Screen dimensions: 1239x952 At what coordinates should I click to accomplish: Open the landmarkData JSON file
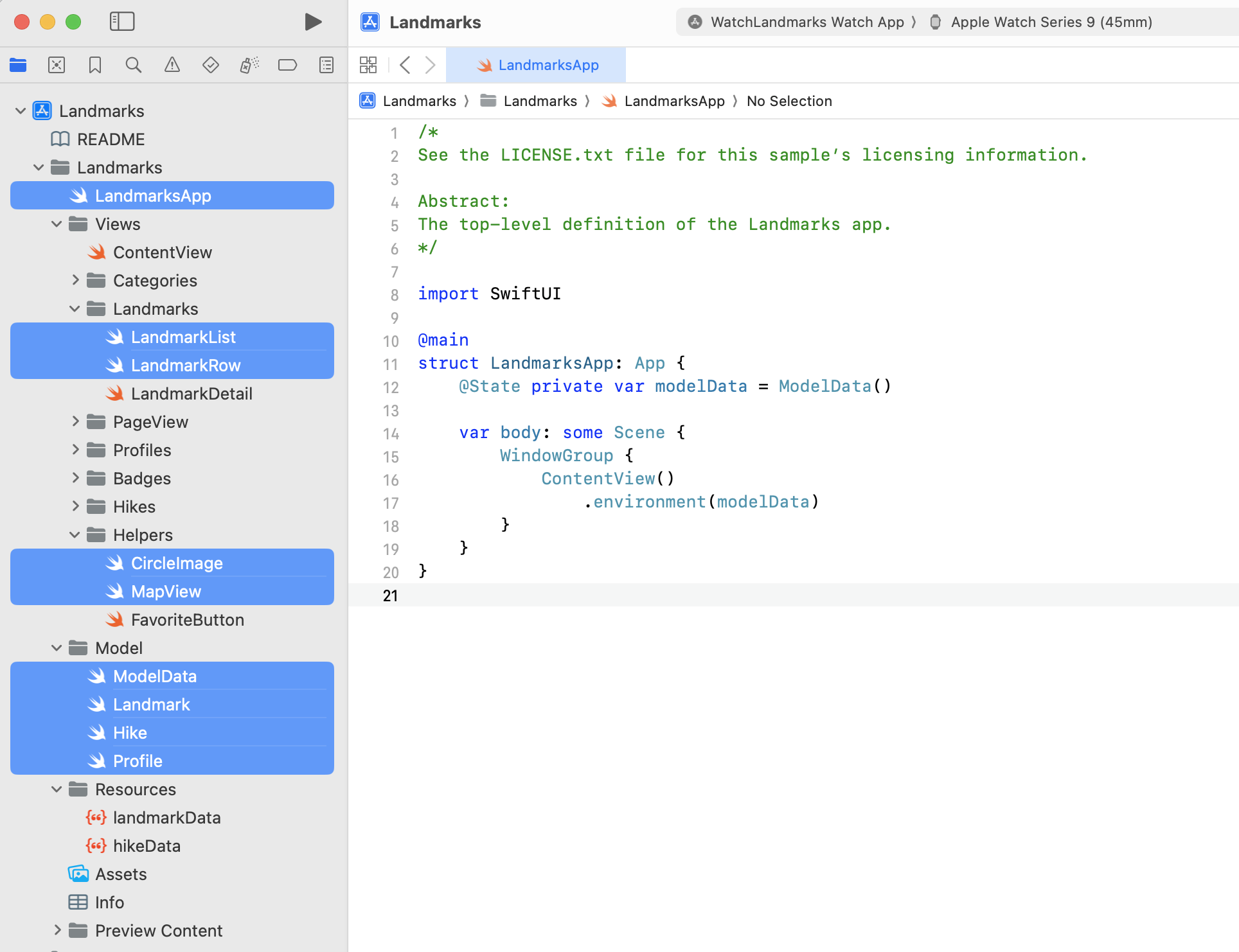tap(166, 818)
